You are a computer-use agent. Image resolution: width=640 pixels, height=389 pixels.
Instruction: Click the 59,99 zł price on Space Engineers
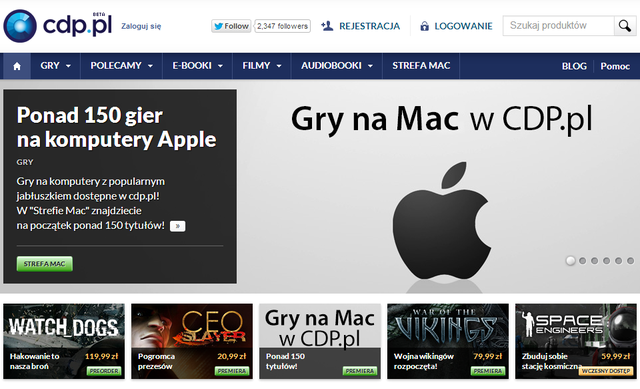616,356
